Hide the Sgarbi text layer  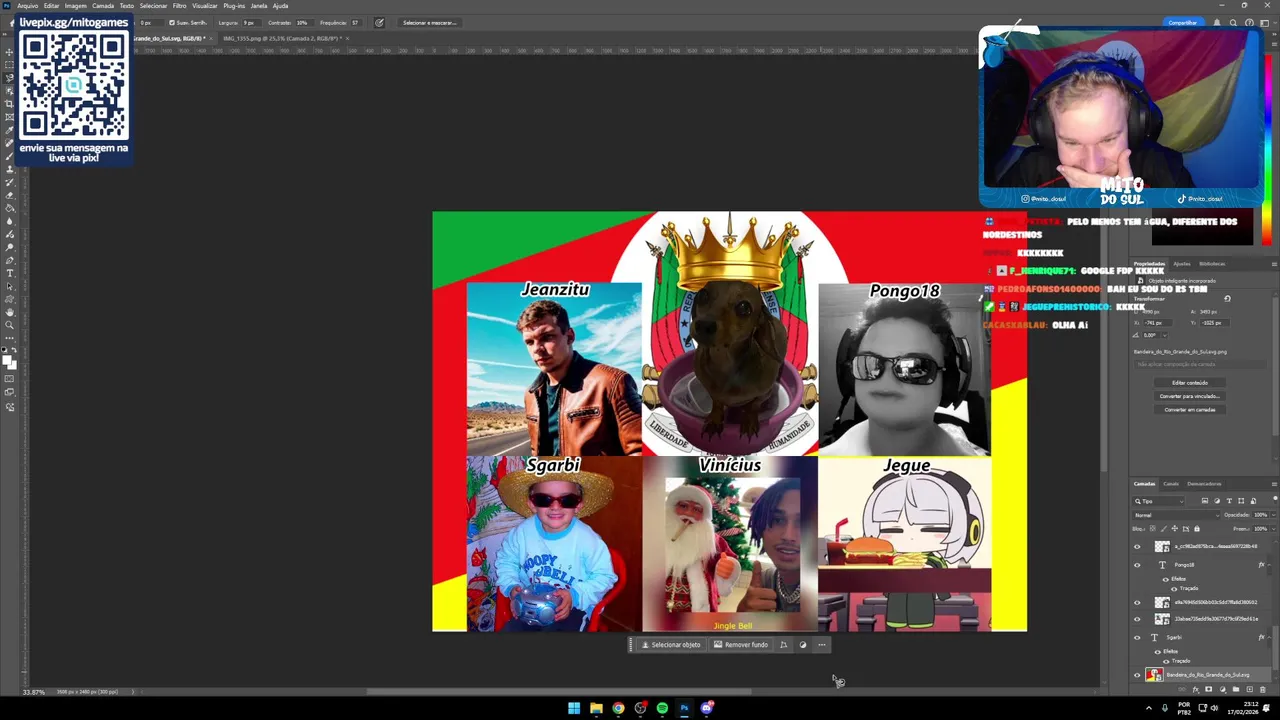click(1137, 637)
